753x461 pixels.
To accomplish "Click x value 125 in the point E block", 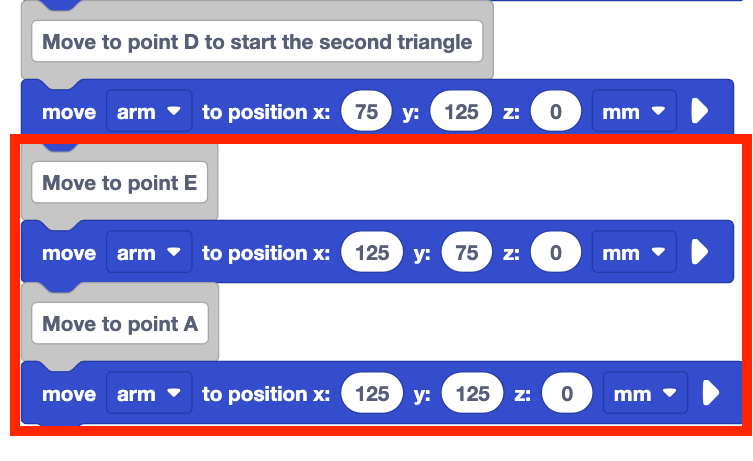I will point(372,253).
